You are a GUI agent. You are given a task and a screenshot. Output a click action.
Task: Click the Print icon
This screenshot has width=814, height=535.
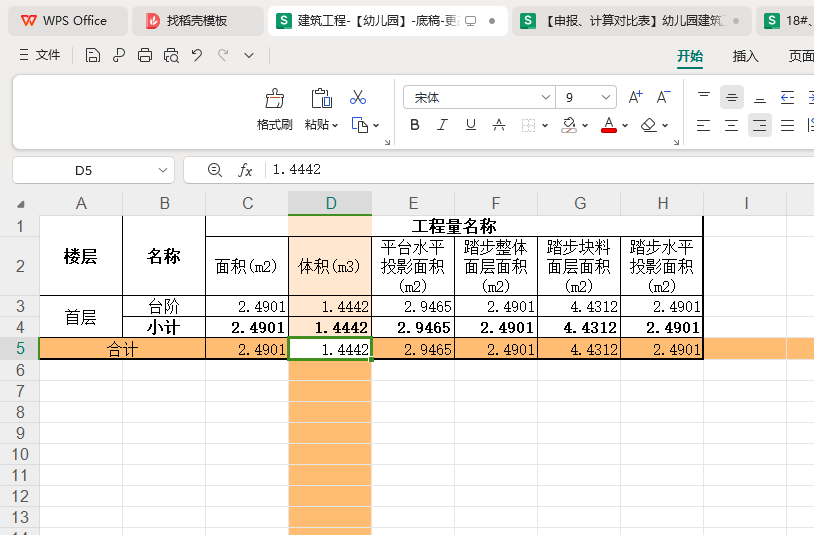click(x=145, y=55)
